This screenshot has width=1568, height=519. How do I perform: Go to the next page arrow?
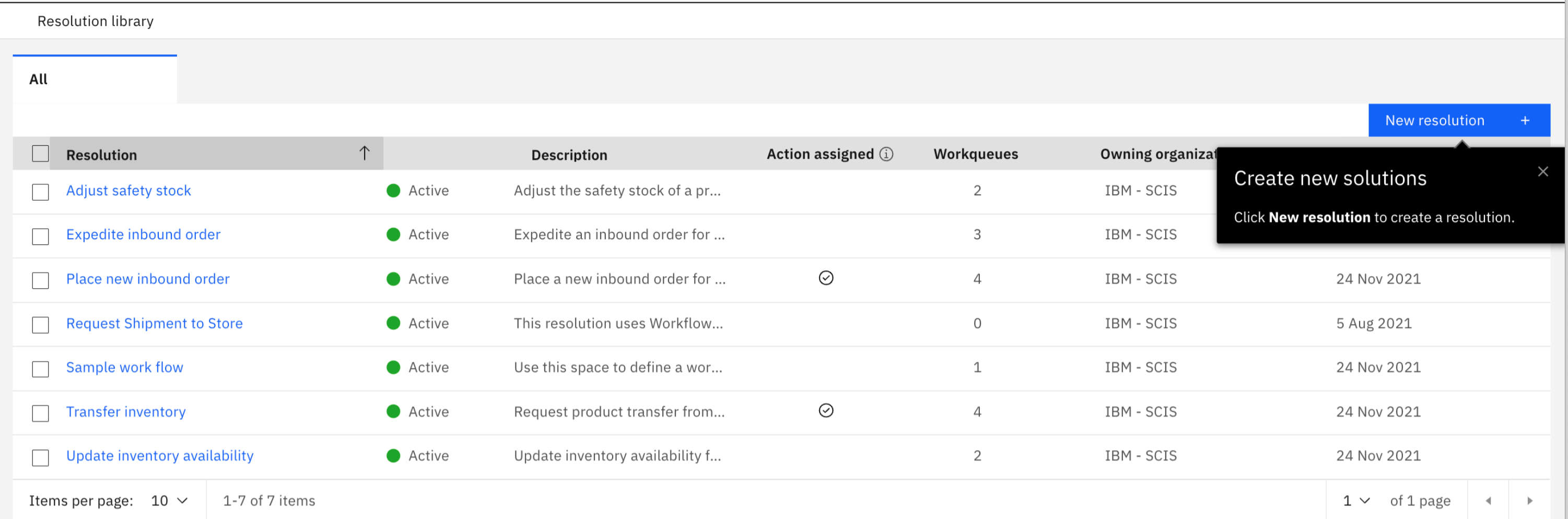(x=1529, y=501)
